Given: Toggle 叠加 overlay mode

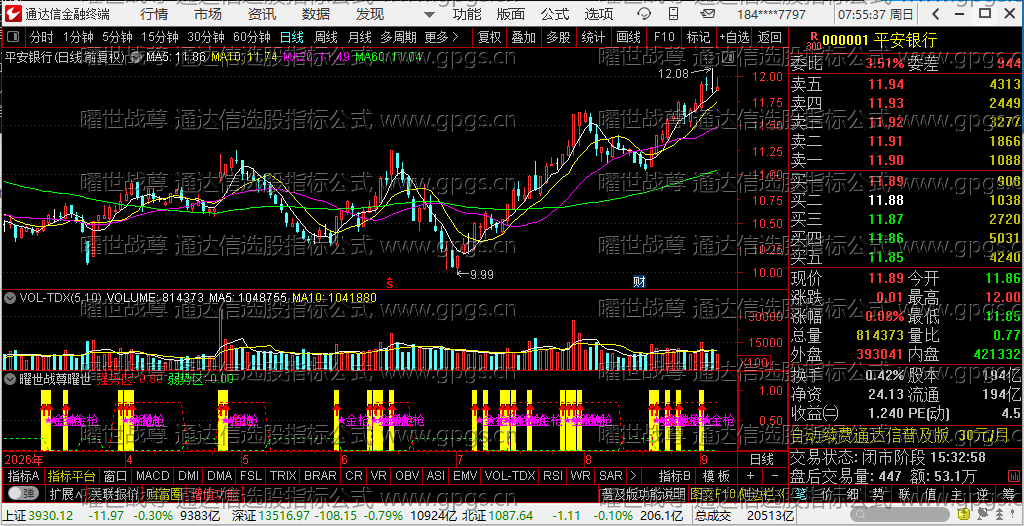Looking at the screenshot, I should point(523,37).
